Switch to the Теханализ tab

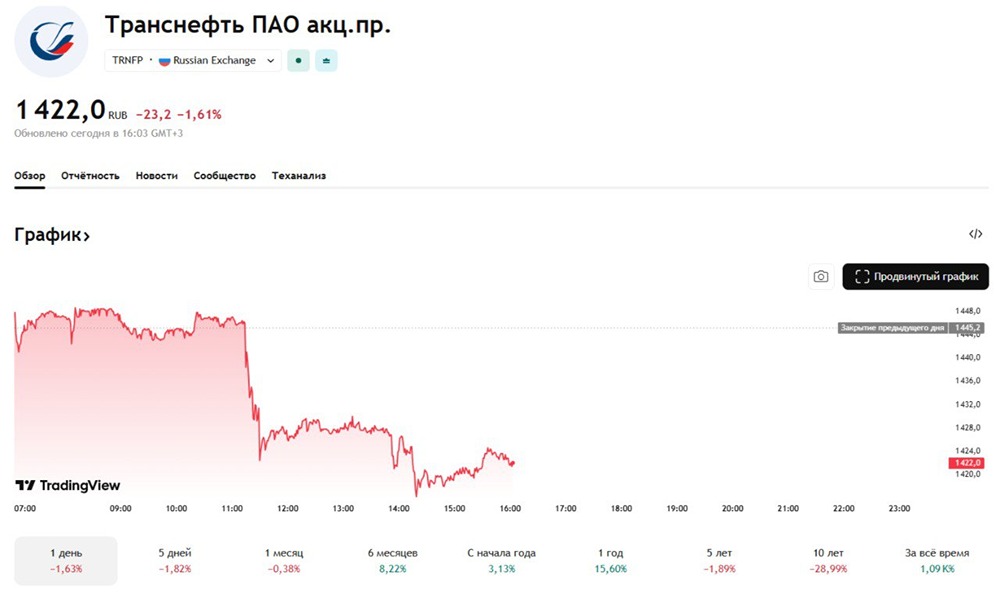pyautogui.click(x=299, y=176)
